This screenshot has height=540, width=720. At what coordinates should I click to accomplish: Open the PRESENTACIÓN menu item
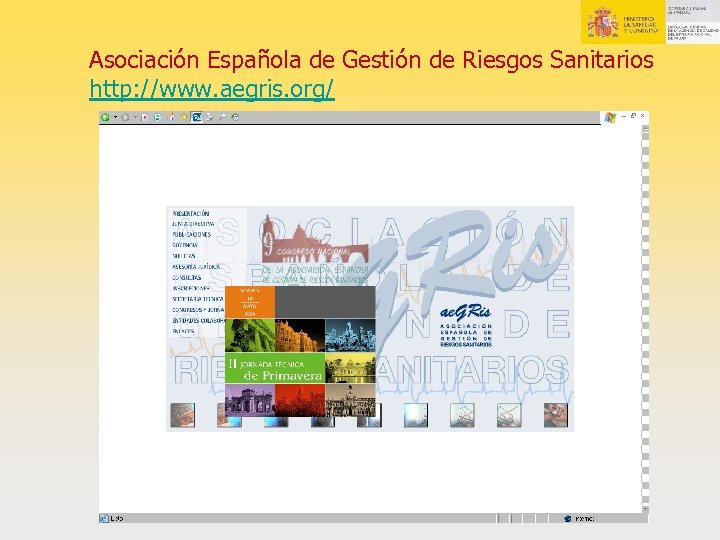click(191, 214)
